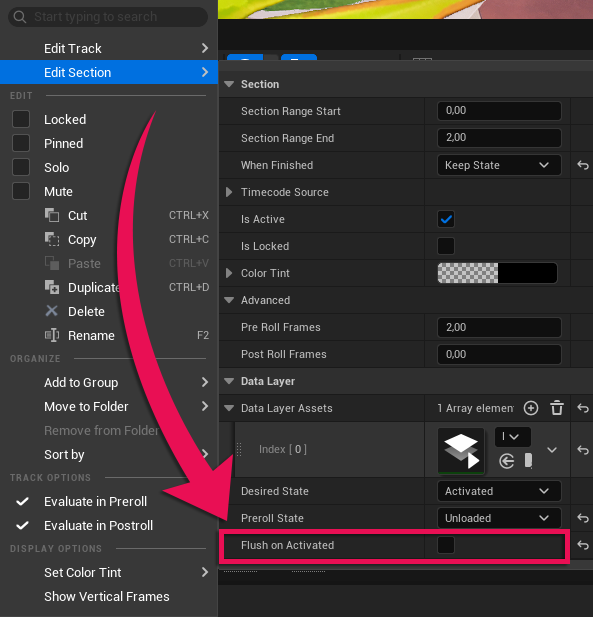The image size is (593, 617).
Task: Choose Cut from the menu
Action: [x=109, y=215]
